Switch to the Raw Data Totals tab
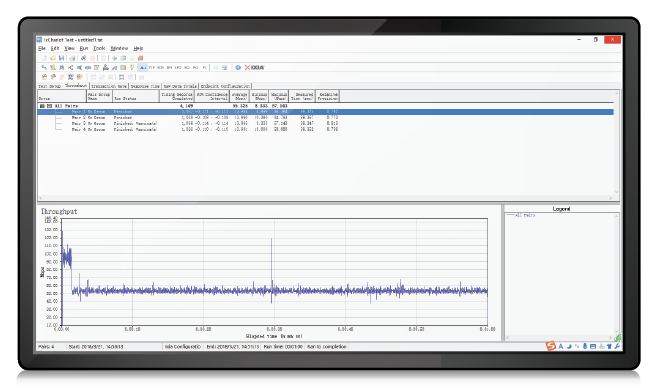 [x=180, y=86]
